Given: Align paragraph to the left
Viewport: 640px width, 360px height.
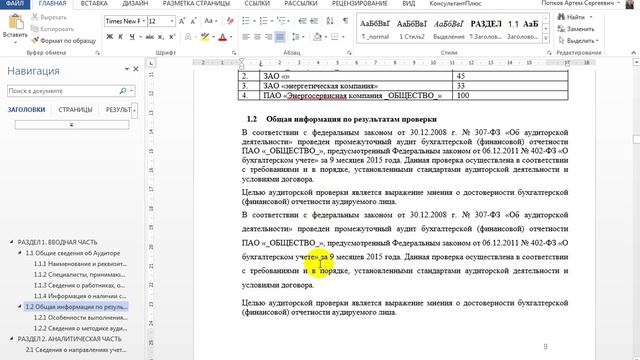Looking at the screenshot, I should click(246, 37).
